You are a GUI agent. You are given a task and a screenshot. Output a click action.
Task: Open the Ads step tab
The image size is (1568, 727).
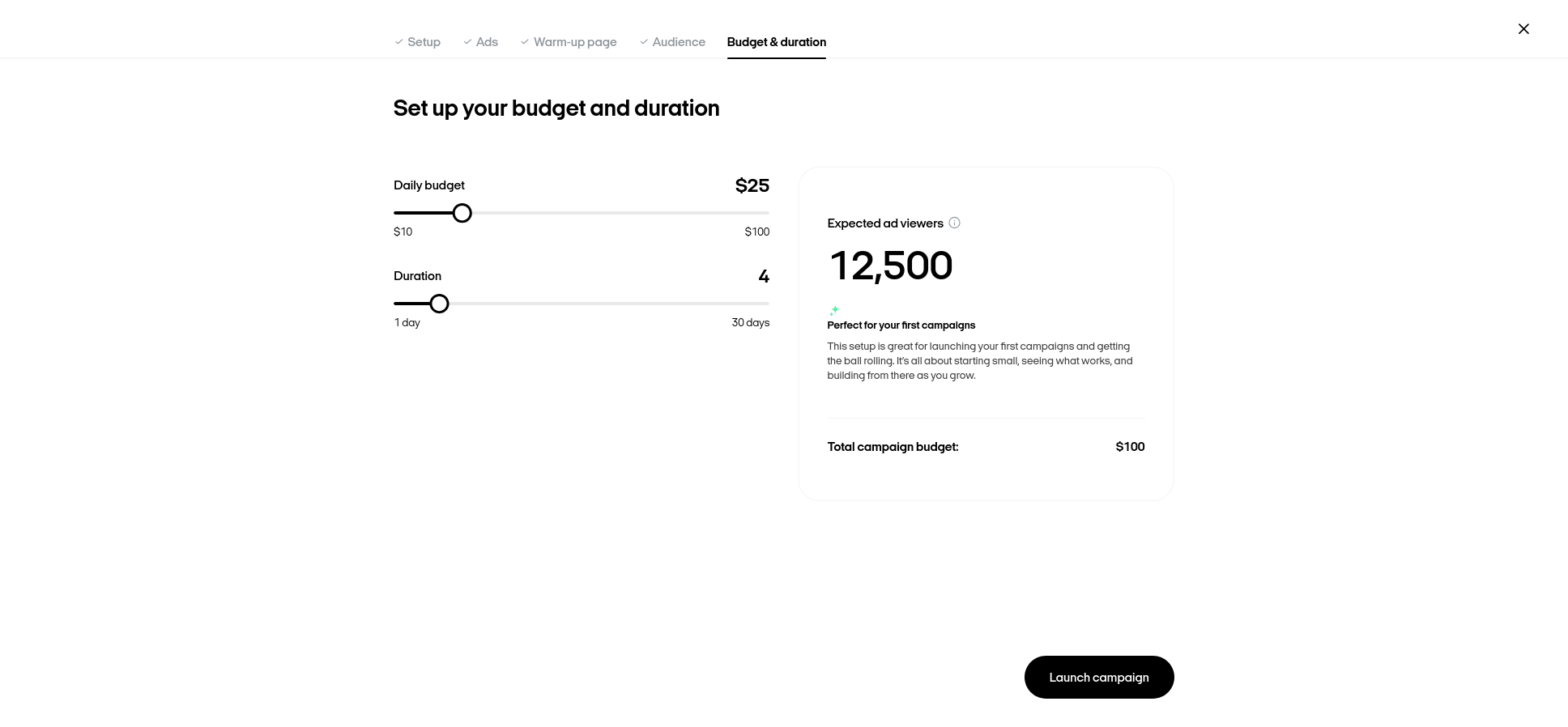click(x=481, y=42)
